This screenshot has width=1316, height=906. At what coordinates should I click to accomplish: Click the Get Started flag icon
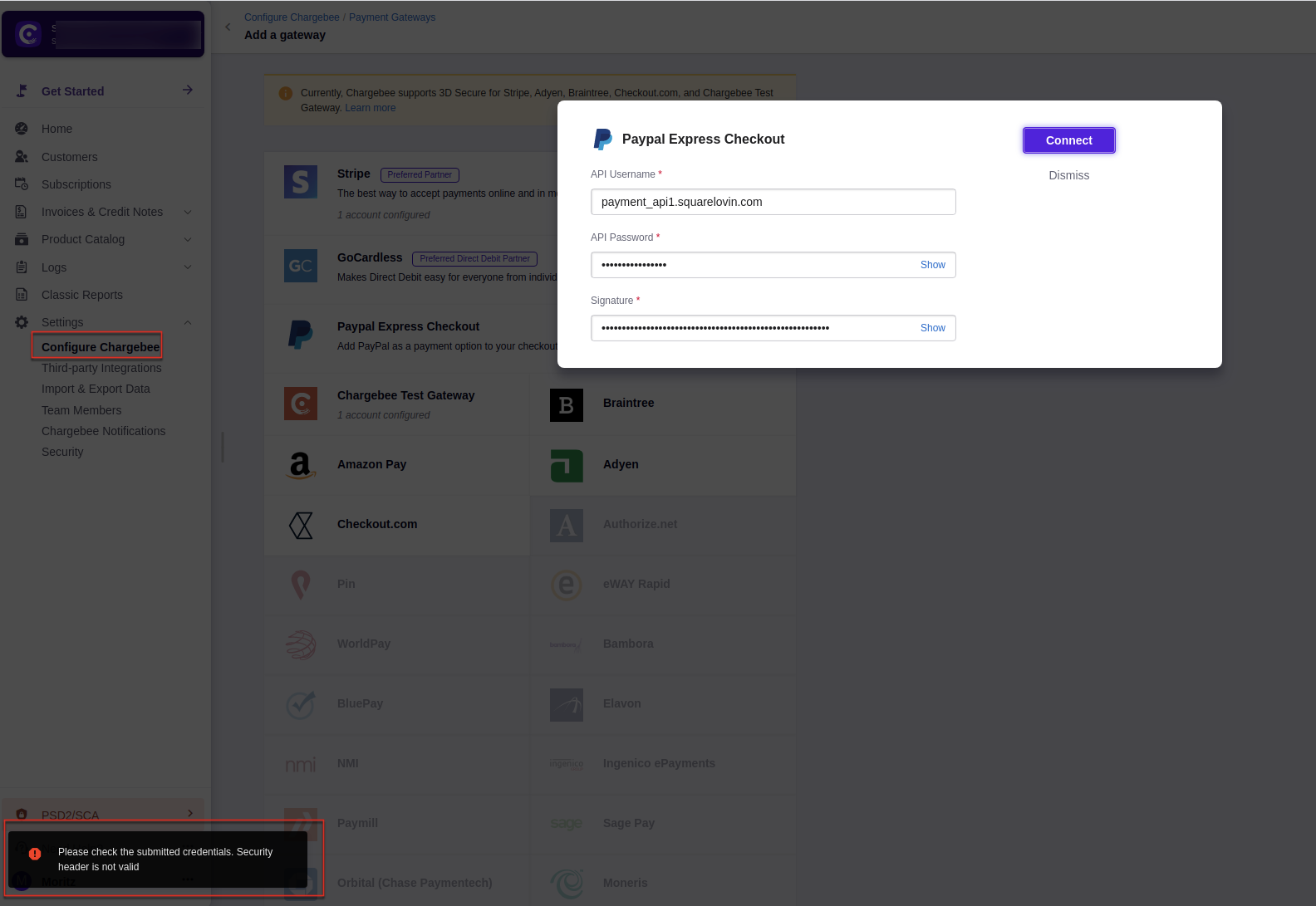click(x=22, y=91)
